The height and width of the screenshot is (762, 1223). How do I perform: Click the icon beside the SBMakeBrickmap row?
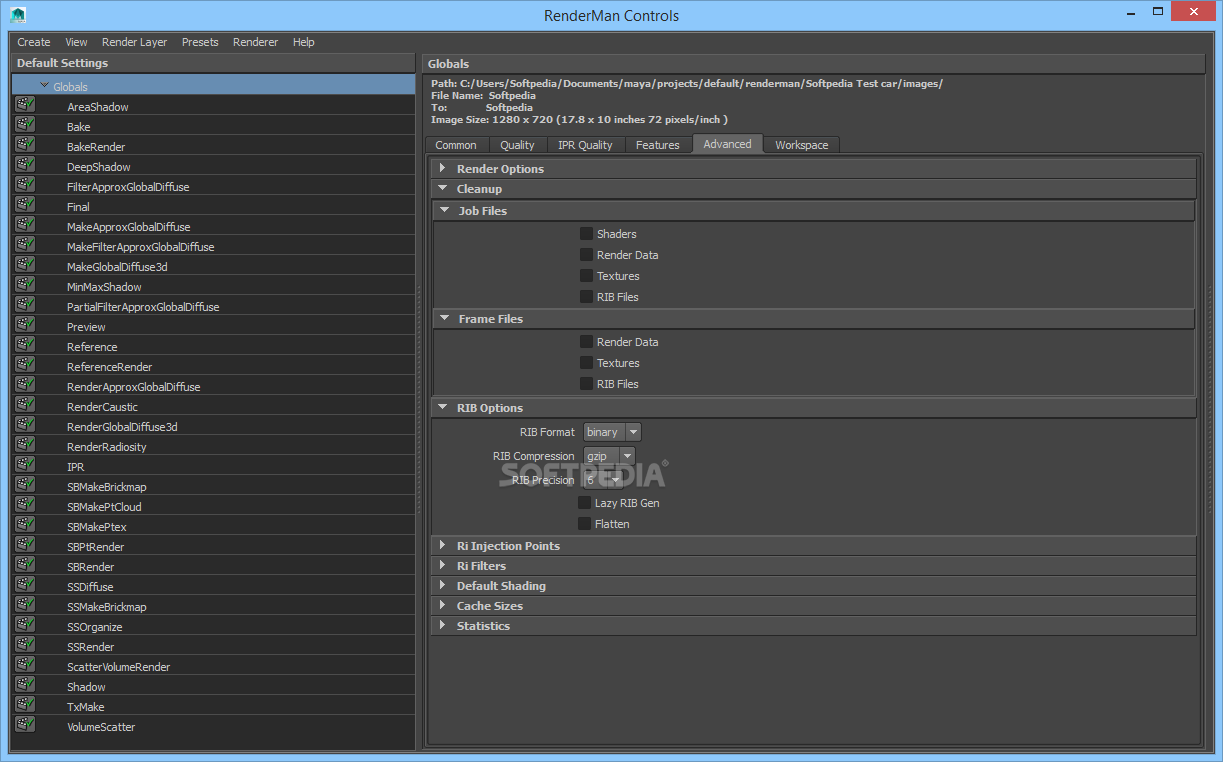[25, 485]
